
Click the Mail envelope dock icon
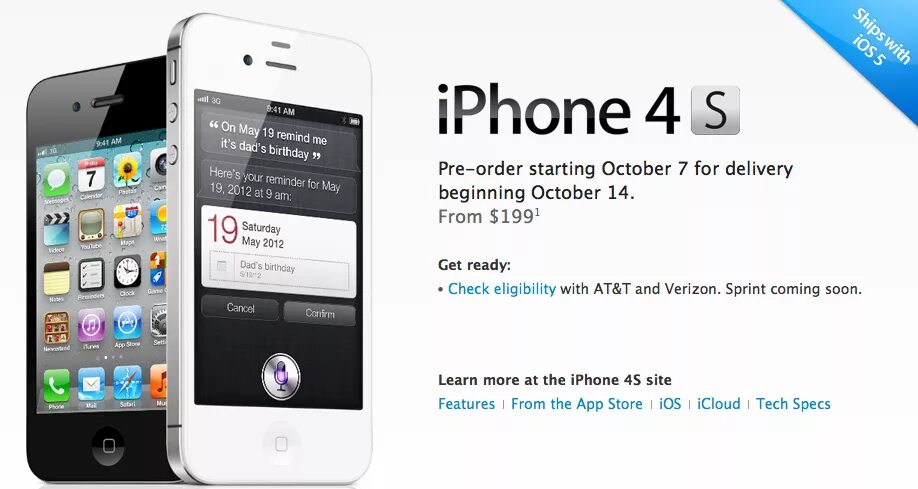pos(91,384)
